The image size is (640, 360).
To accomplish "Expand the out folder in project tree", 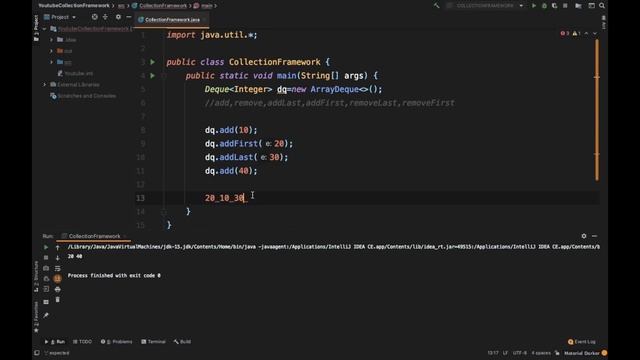I will point(51,51).
